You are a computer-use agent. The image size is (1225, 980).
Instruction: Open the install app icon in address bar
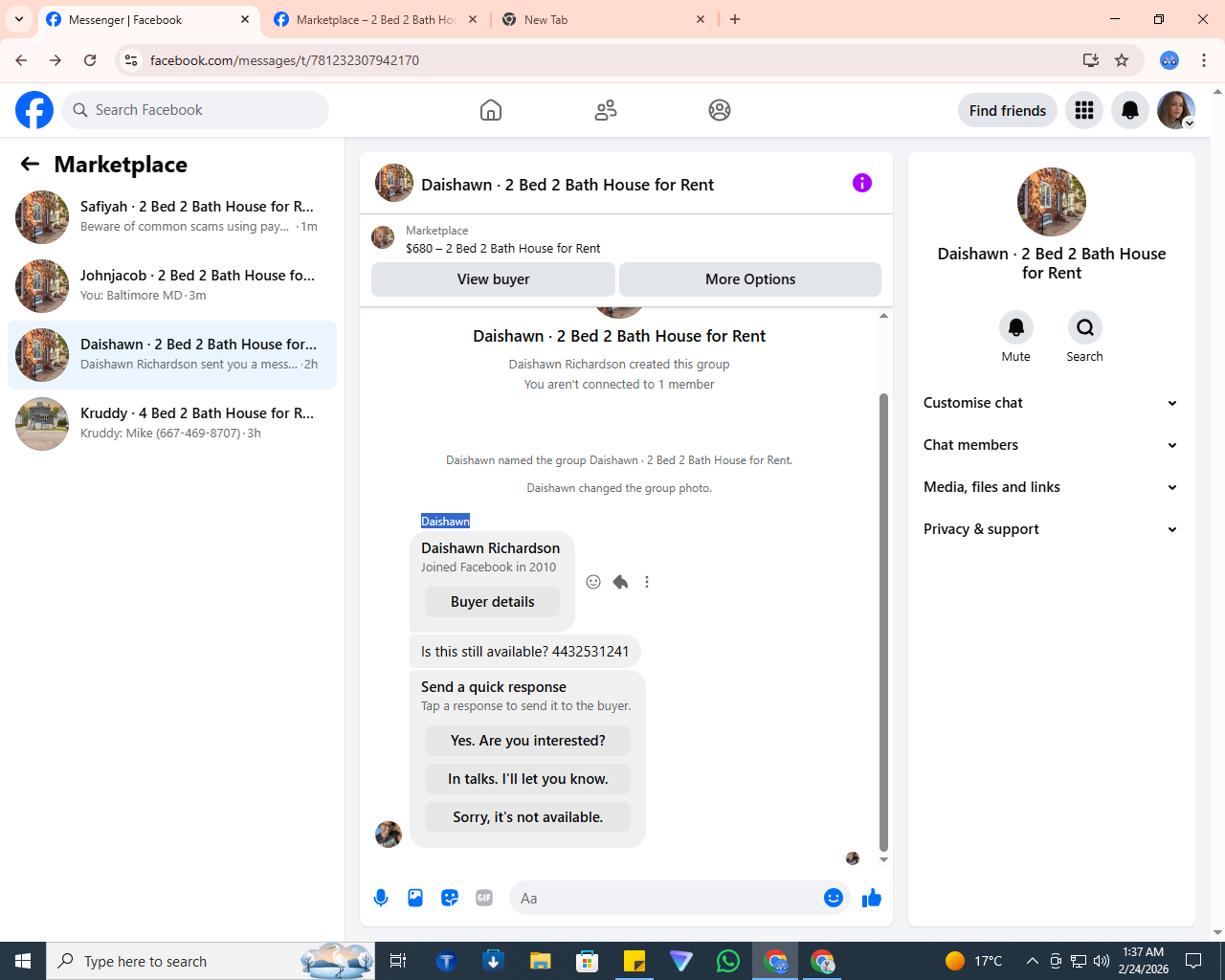(1091, 60)
